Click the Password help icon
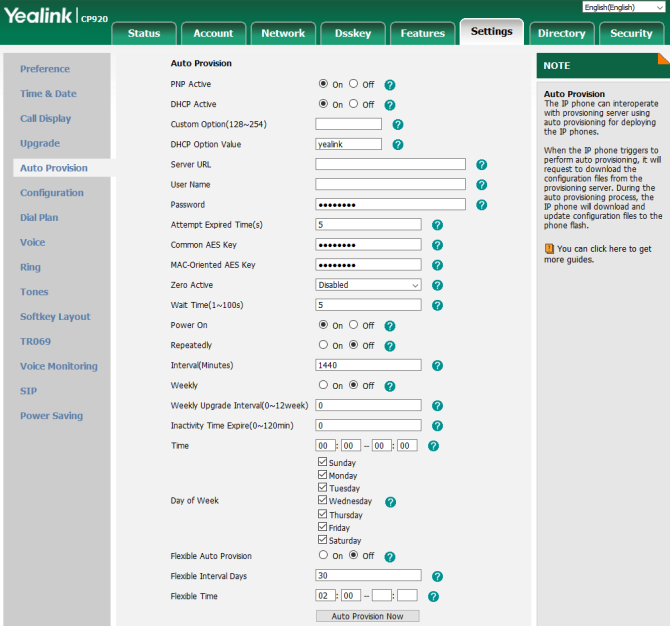The image size is (670, 626). pyautogui.click(x=482, y=205)
